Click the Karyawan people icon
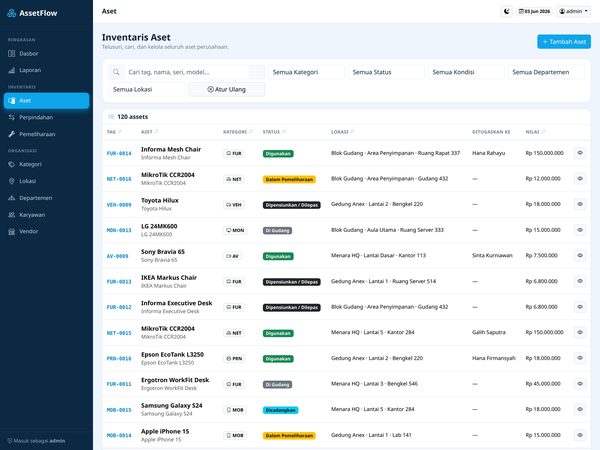Screen dimensions: 600x450 click(x=12, y=215)
